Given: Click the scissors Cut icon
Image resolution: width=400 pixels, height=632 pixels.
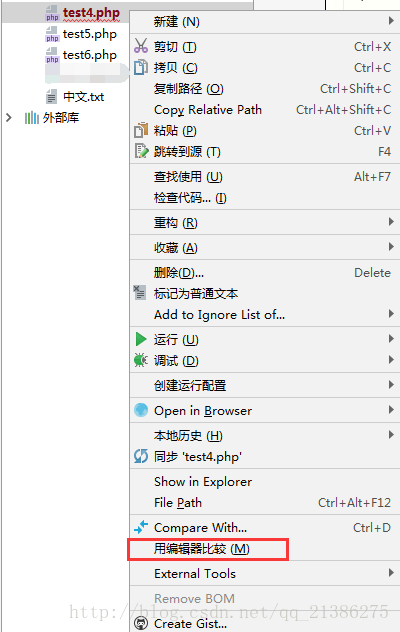Looking at the screenshot, I should tap(141, 46).
